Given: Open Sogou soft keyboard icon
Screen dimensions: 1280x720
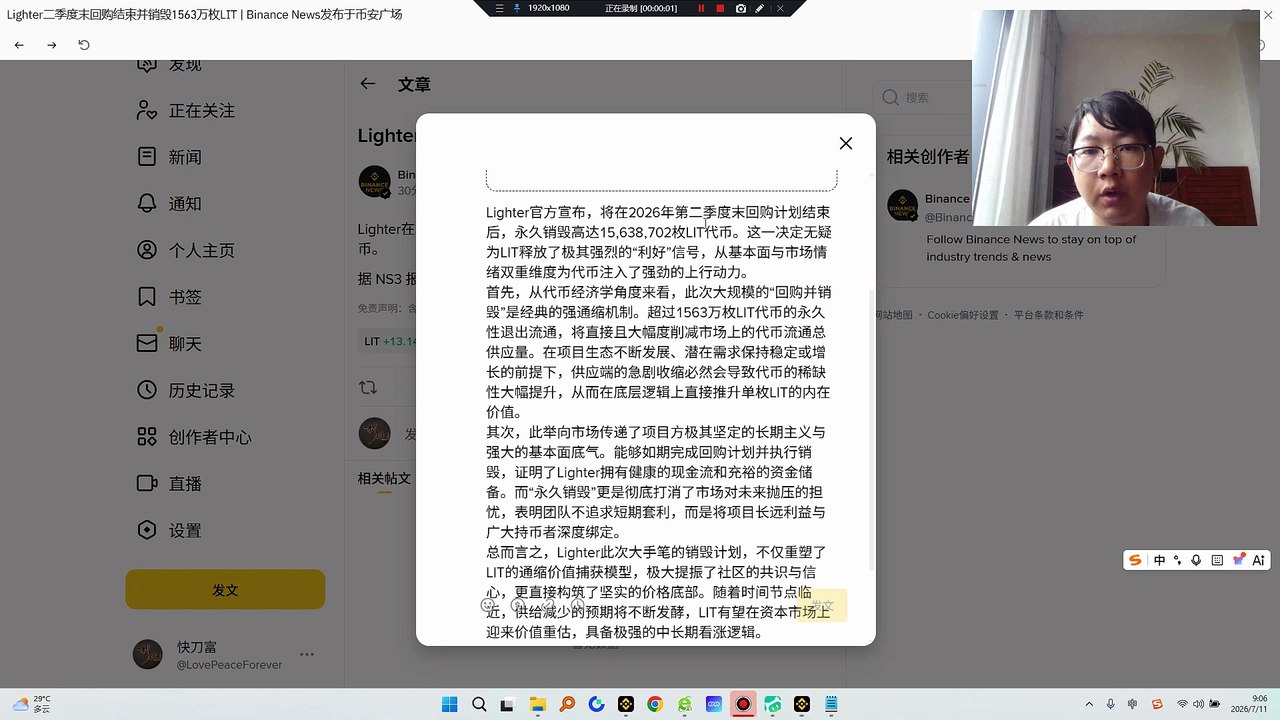Looking at the screenshot, I should pos(1217,560).
